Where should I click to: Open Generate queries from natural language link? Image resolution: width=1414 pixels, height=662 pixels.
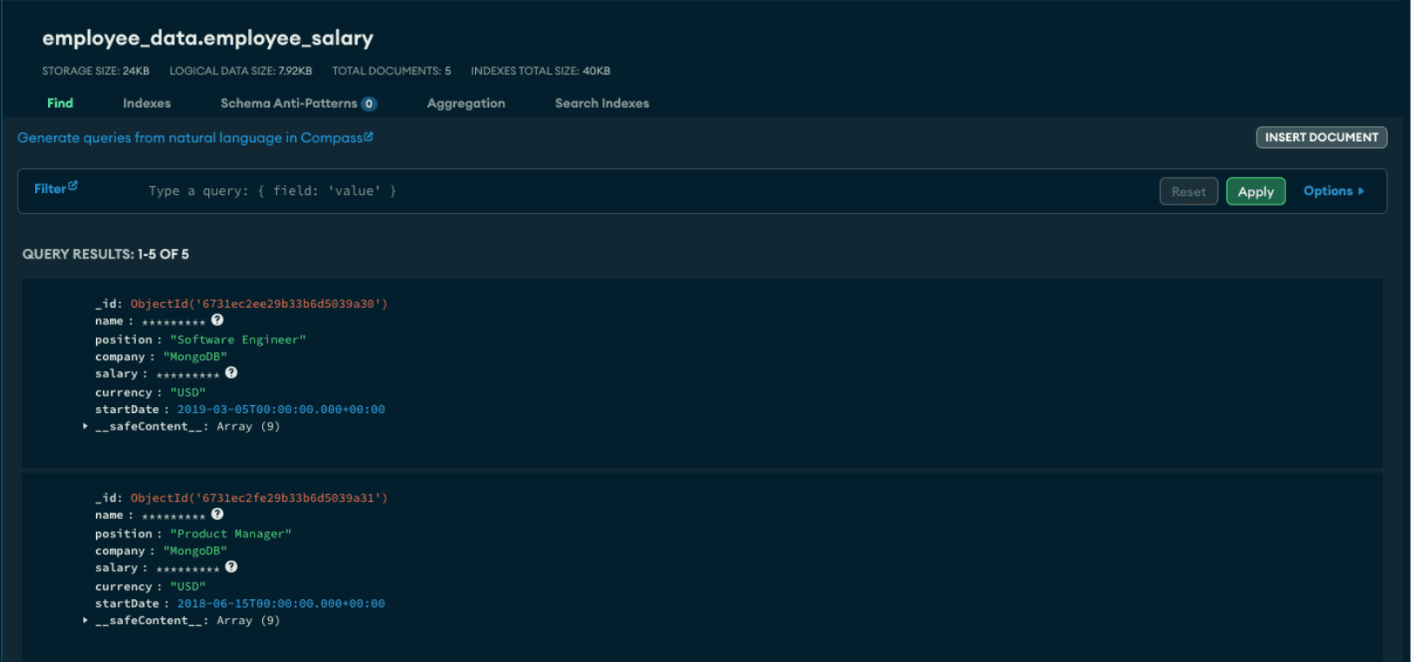190,138
